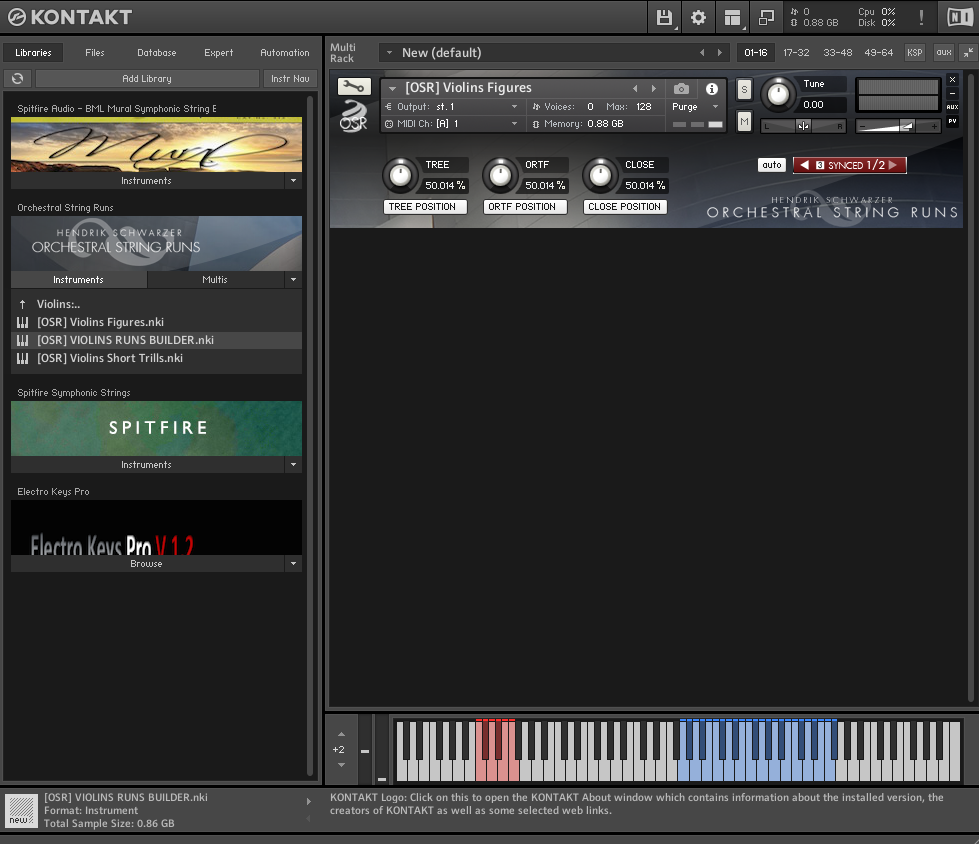Toggle TREE POSITION button

(425, 207)
